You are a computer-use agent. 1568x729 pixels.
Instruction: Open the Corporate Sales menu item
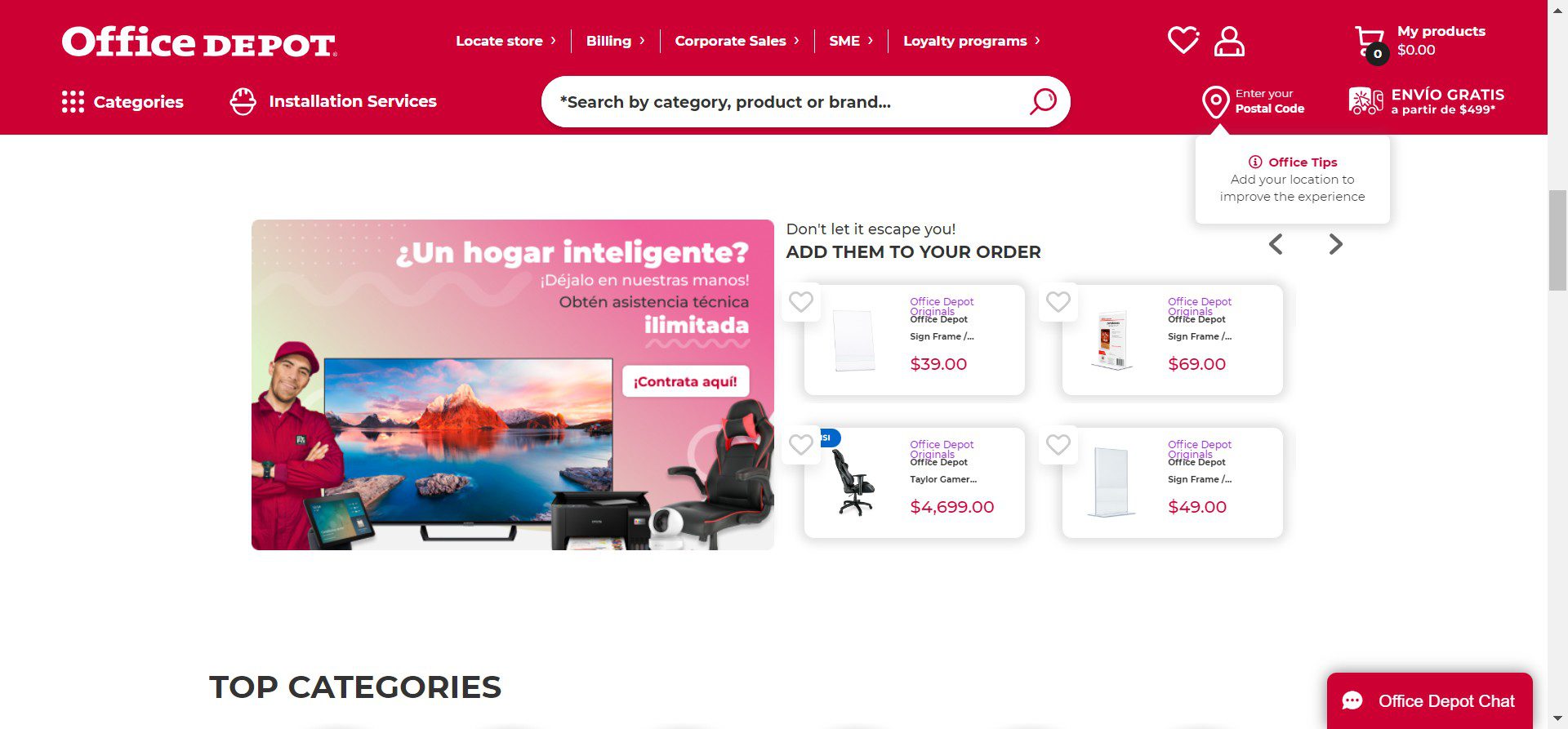(x=737, y=41)
